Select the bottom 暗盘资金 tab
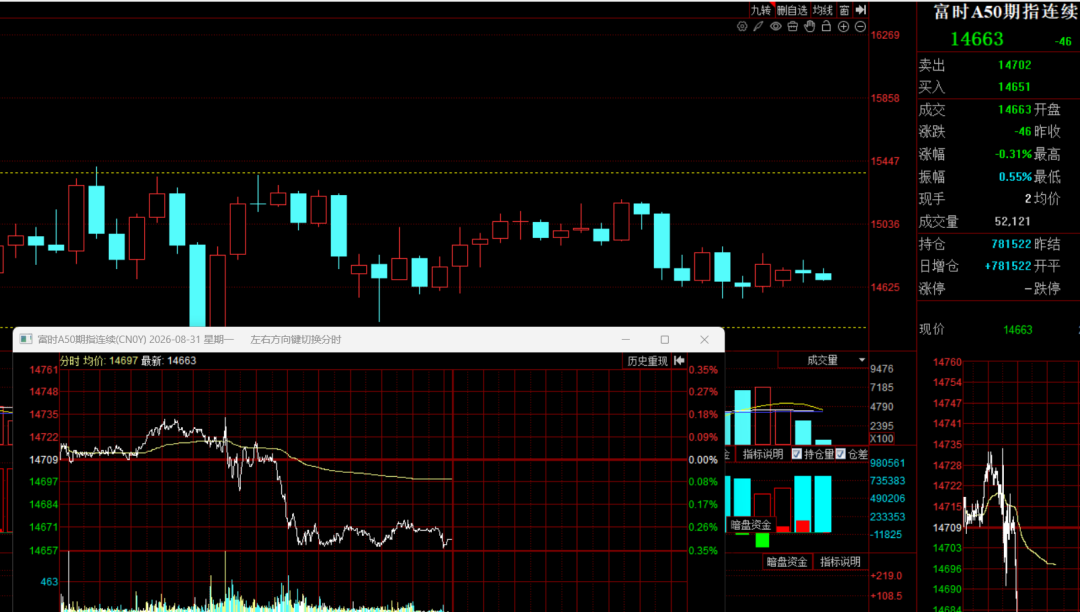This screenshot has height=612, width=1080. [x=787, y=562]
